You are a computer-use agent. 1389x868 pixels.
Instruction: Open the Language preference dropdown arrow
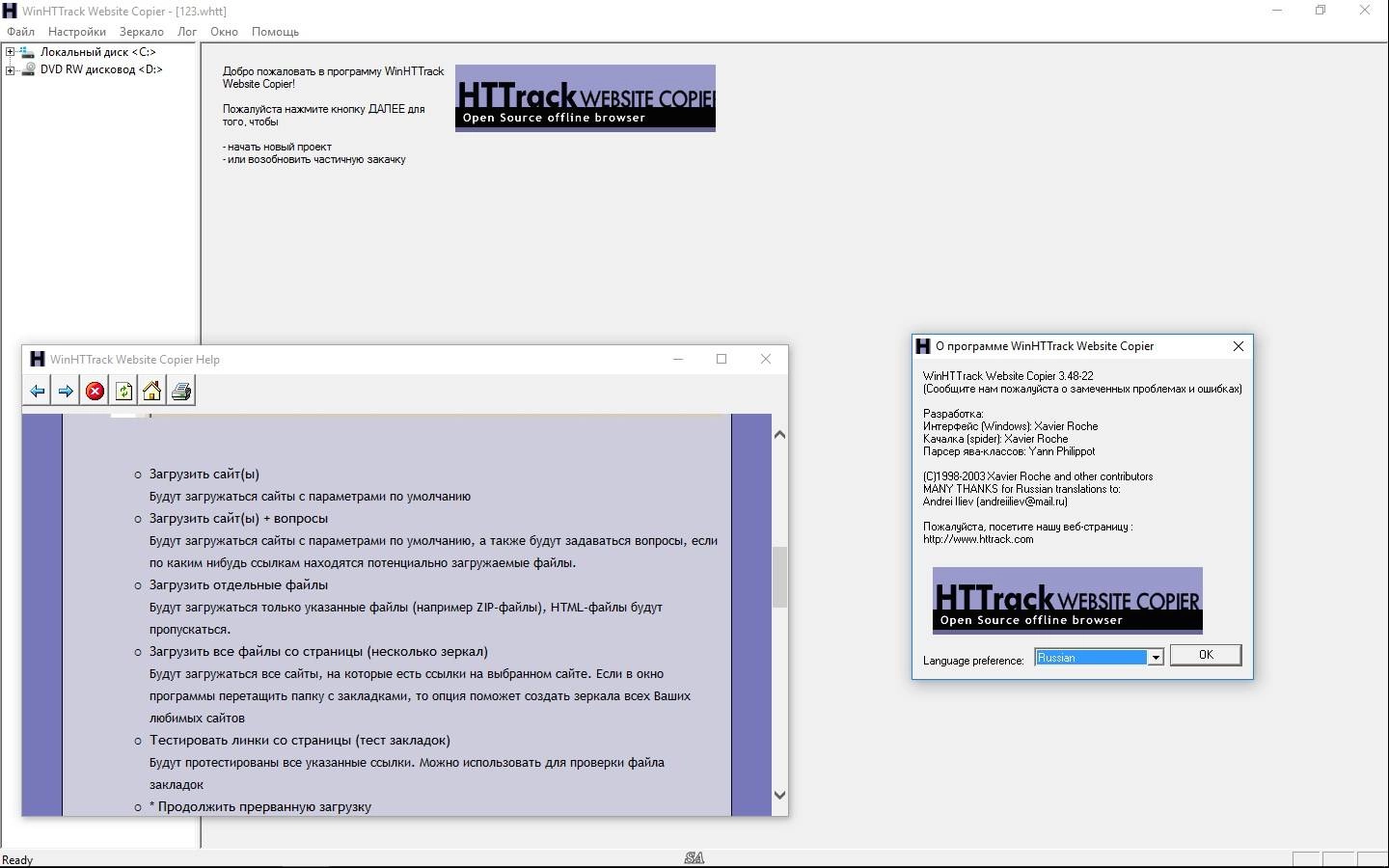pyautogui.click(x=1155, y=657)
